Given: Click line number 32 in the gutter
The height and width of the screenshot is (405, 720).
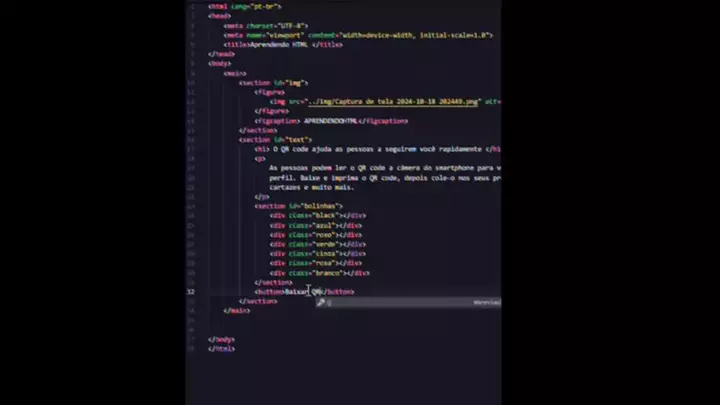Looking at the screenshot, I should pyautogui.click(x=191, y=292).
